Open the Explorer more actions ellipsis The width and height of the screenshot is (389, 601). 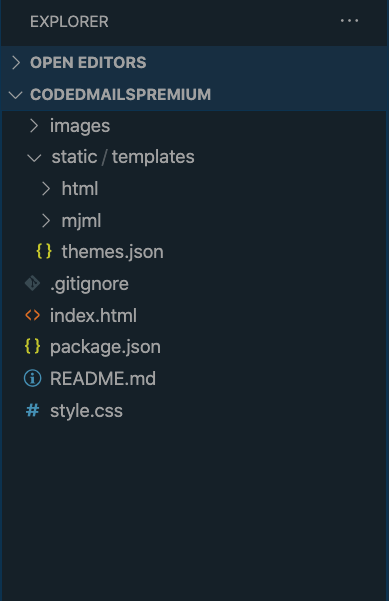coord(349,21)
